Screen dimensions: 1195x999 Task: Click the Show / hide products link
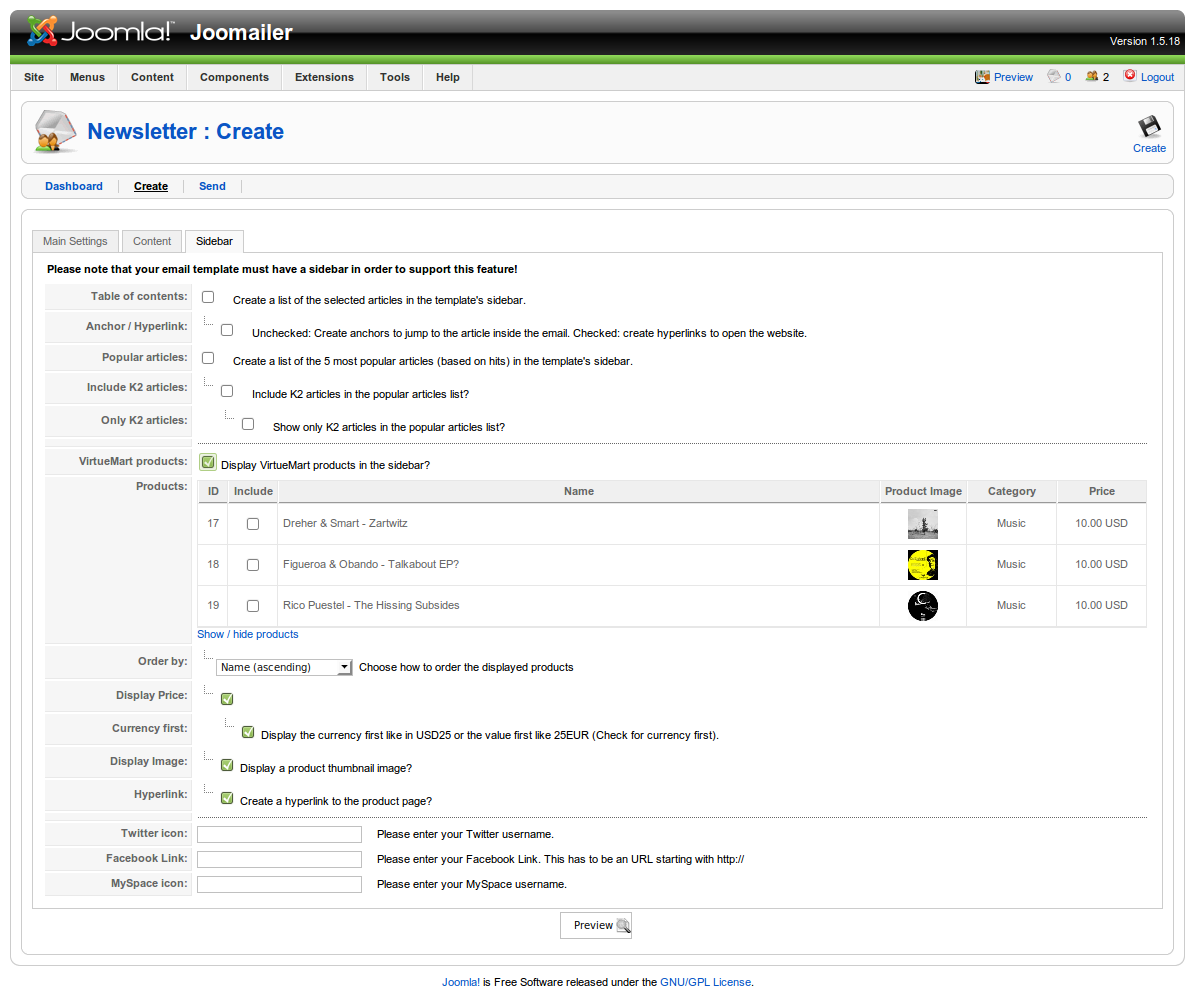tap(247, 634)
